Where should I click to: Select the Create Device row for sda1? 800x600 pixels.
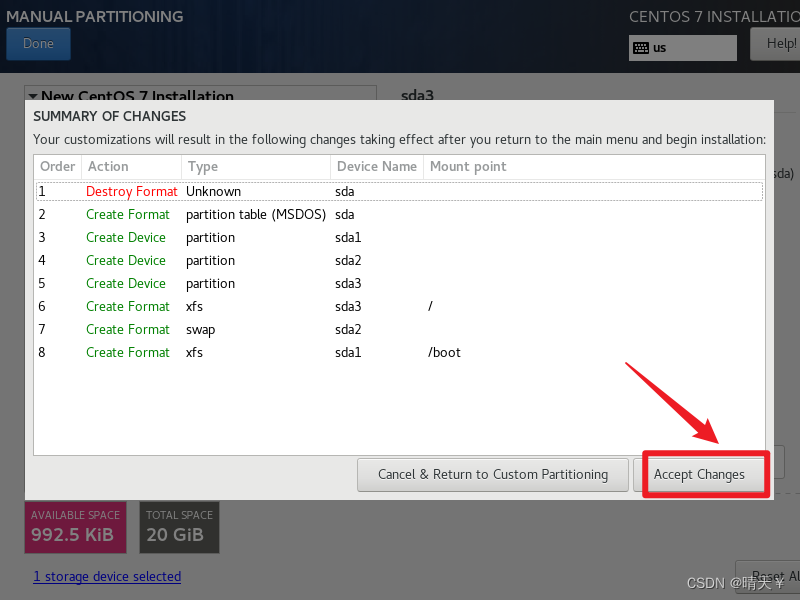point(399,237)
